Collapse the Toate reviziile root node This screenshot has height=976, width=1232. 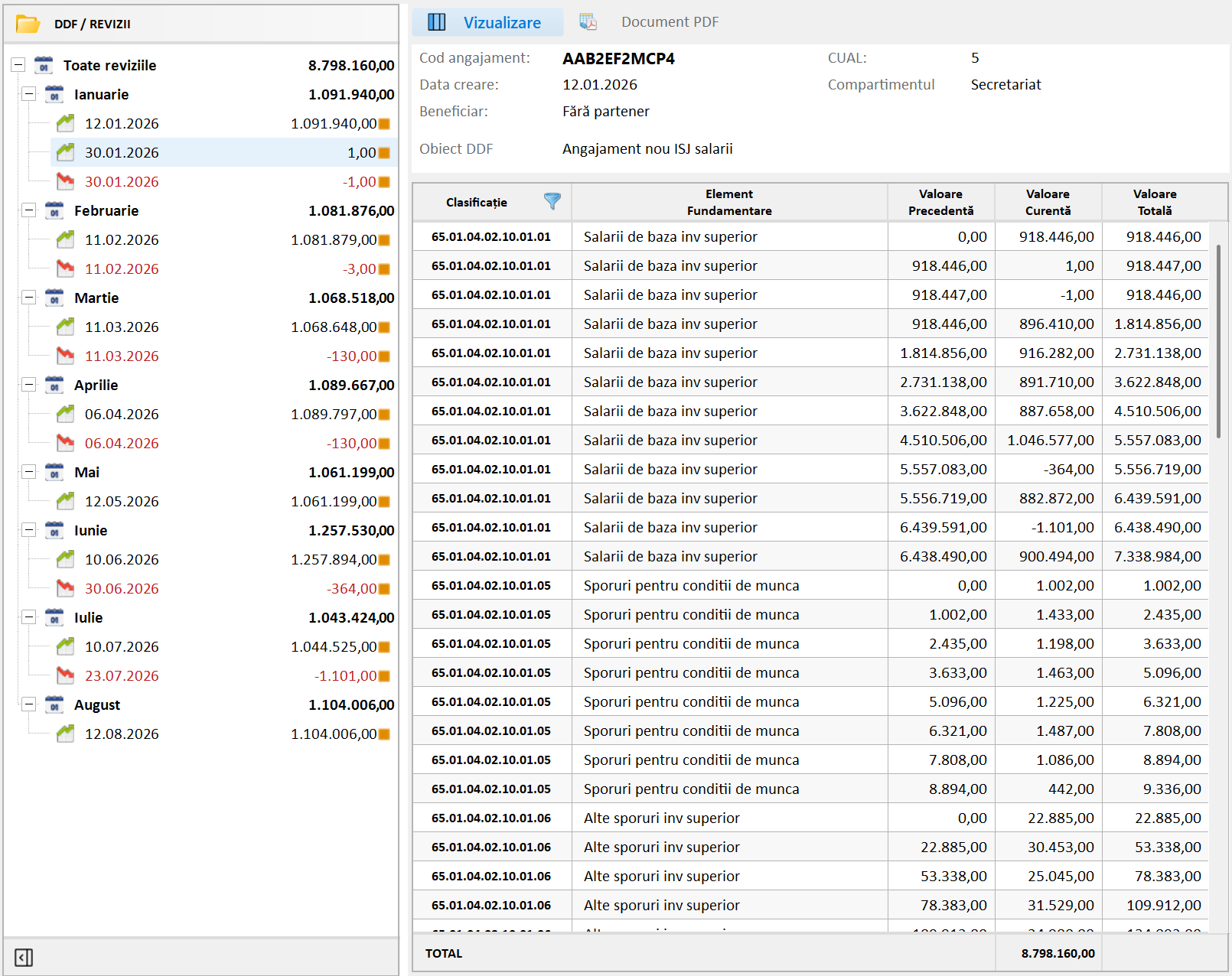pos(18,65)
